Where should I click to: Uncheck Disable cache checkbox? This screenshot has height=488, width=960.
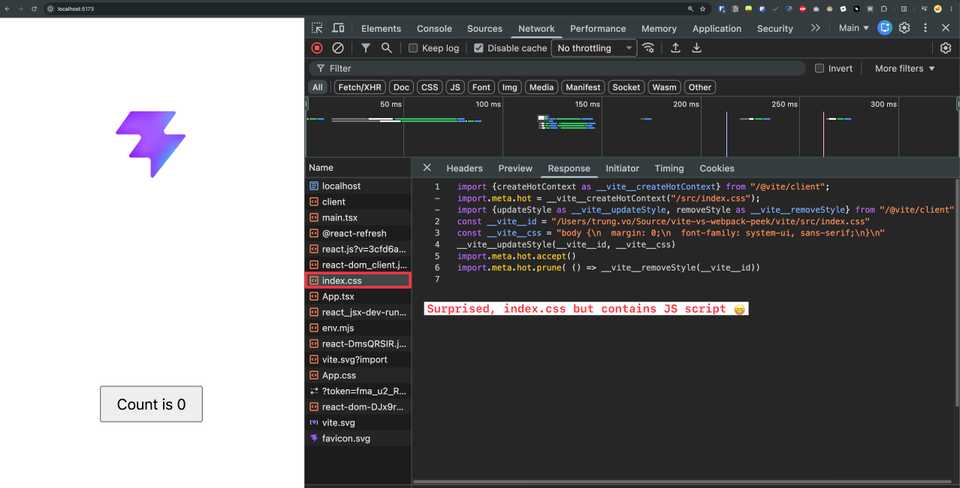click(479, 48)
